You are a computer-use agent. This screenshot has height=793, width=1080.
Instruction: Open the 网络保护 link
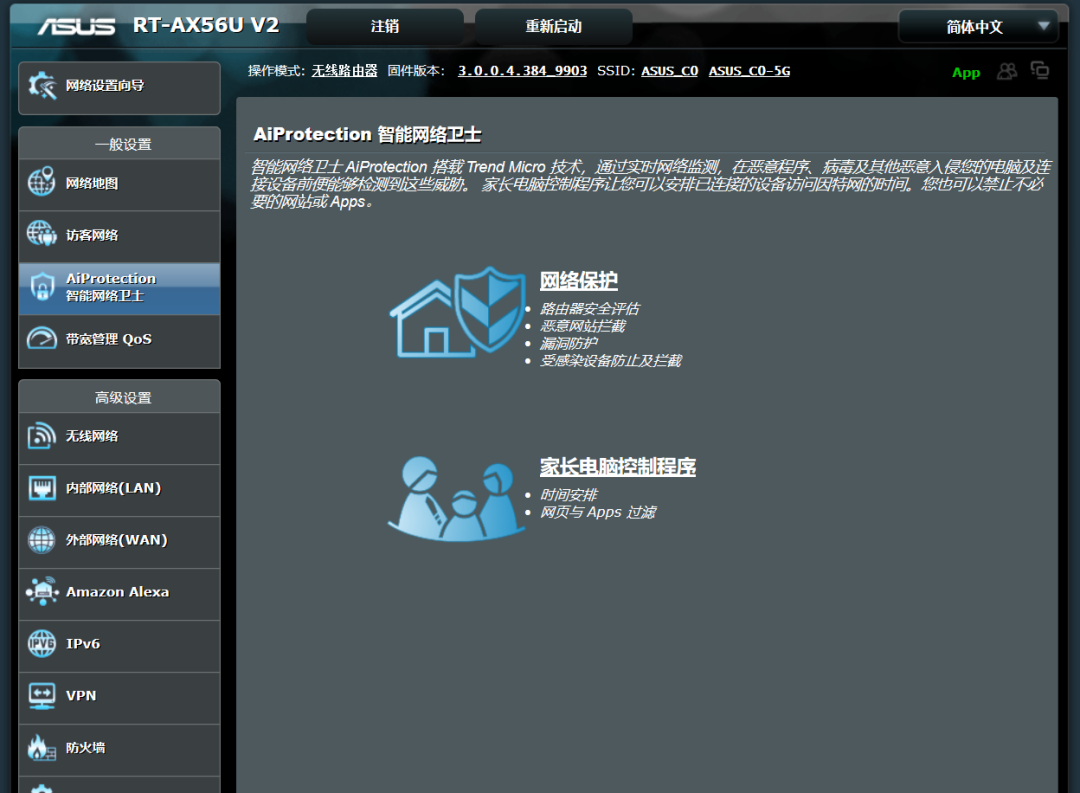point(579,280)
